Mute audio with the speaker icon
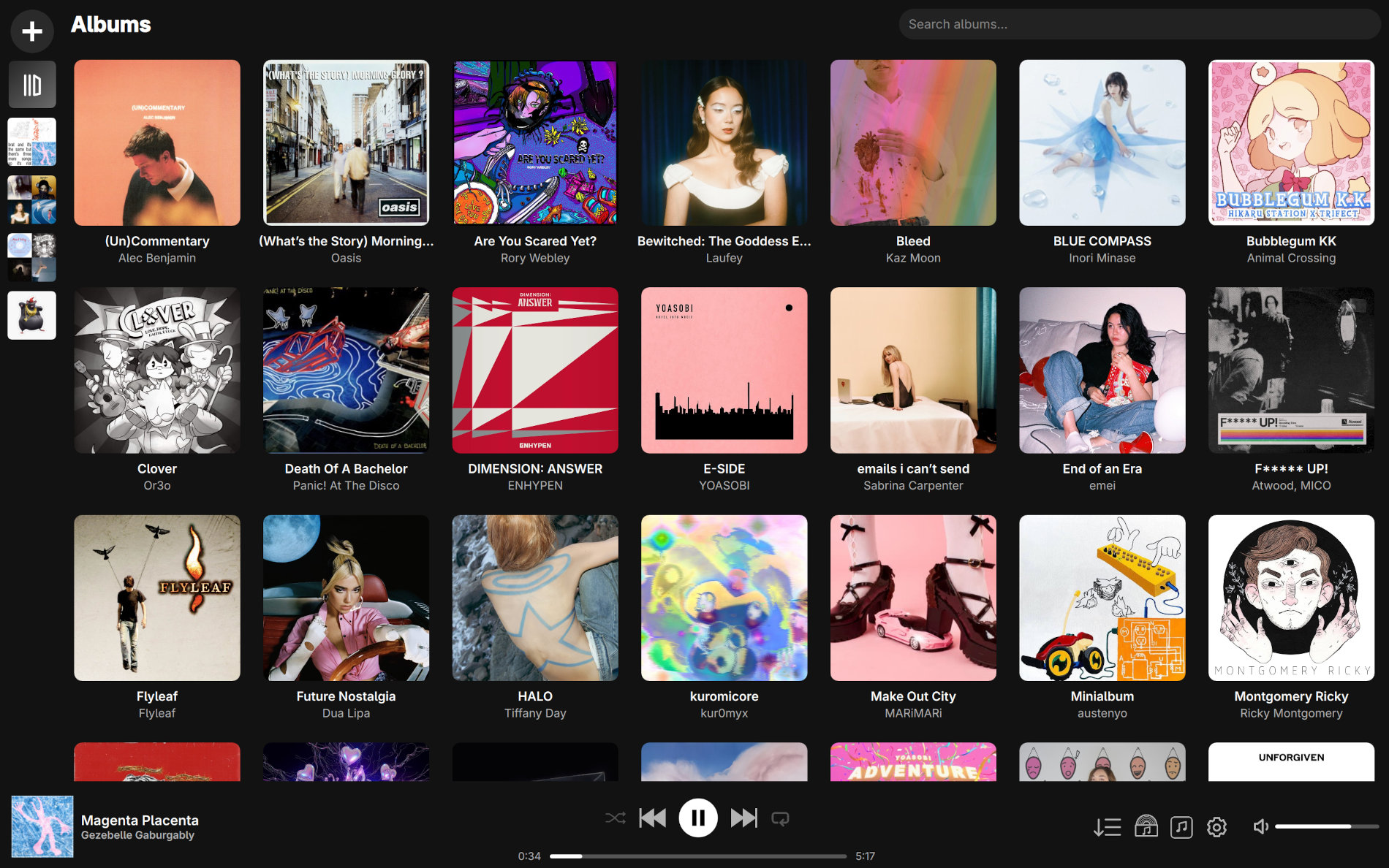Screen dimensions: 1389x868 click(x=1261, y=826)
